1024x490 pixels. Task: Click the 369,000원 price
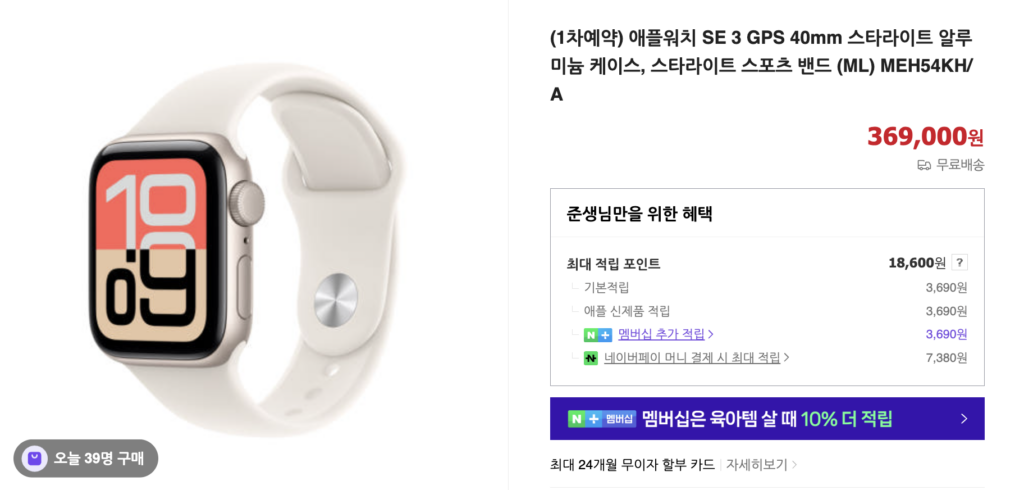[x=925, y=136]
